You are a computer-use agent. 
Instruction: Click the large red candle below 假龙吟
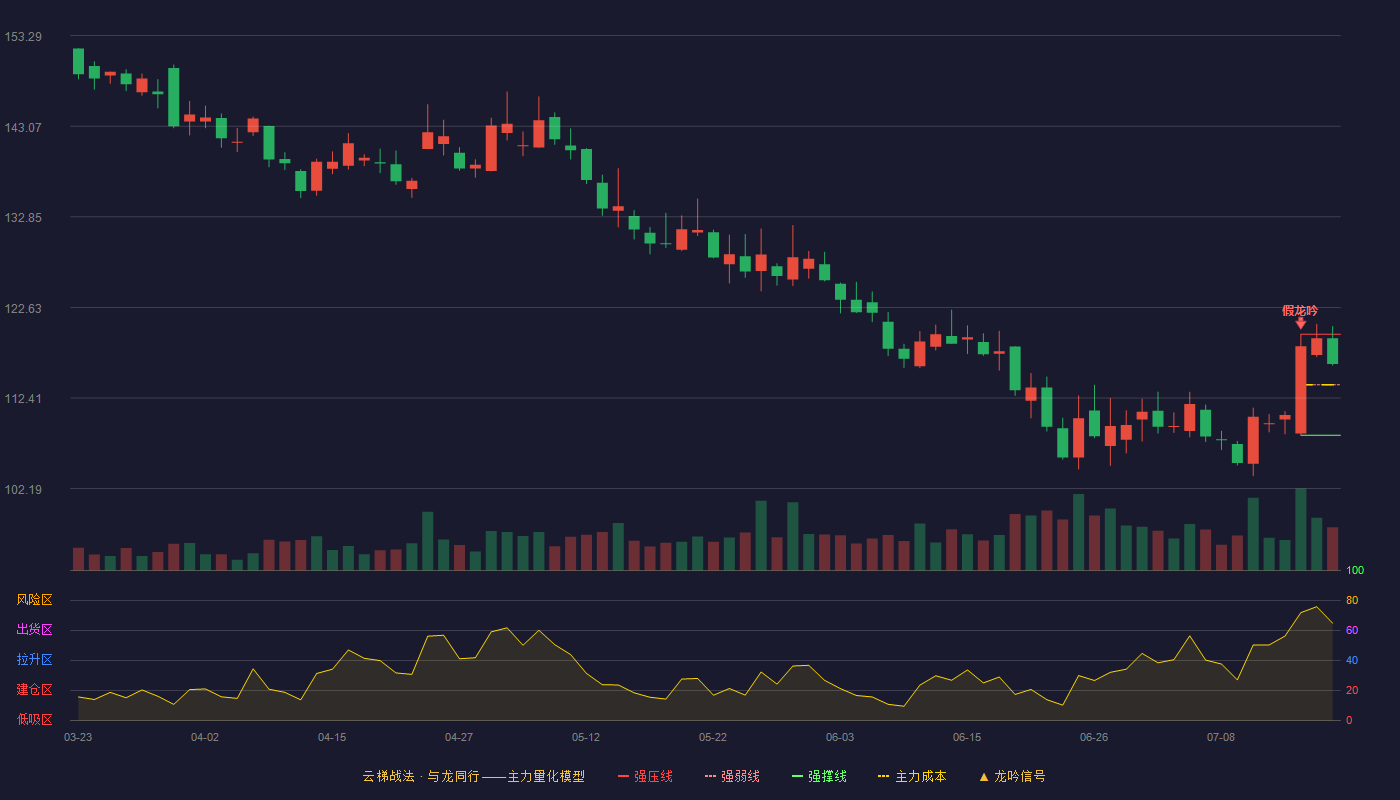click(x=1301, y=390)
